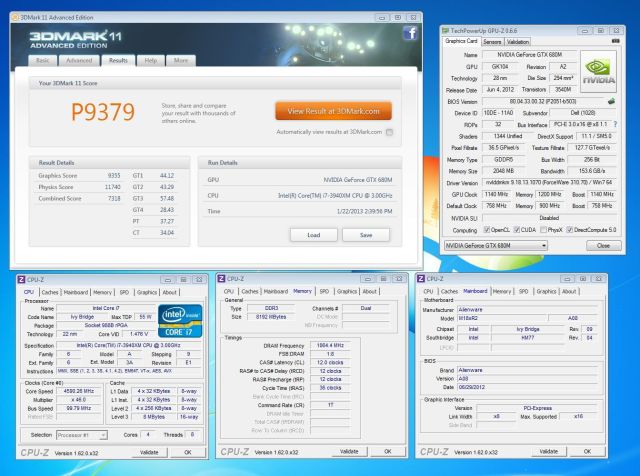Switch to the Advanced tab in 3DMark 11
Screen dimensions: 640x476
(x=79, y=60)
